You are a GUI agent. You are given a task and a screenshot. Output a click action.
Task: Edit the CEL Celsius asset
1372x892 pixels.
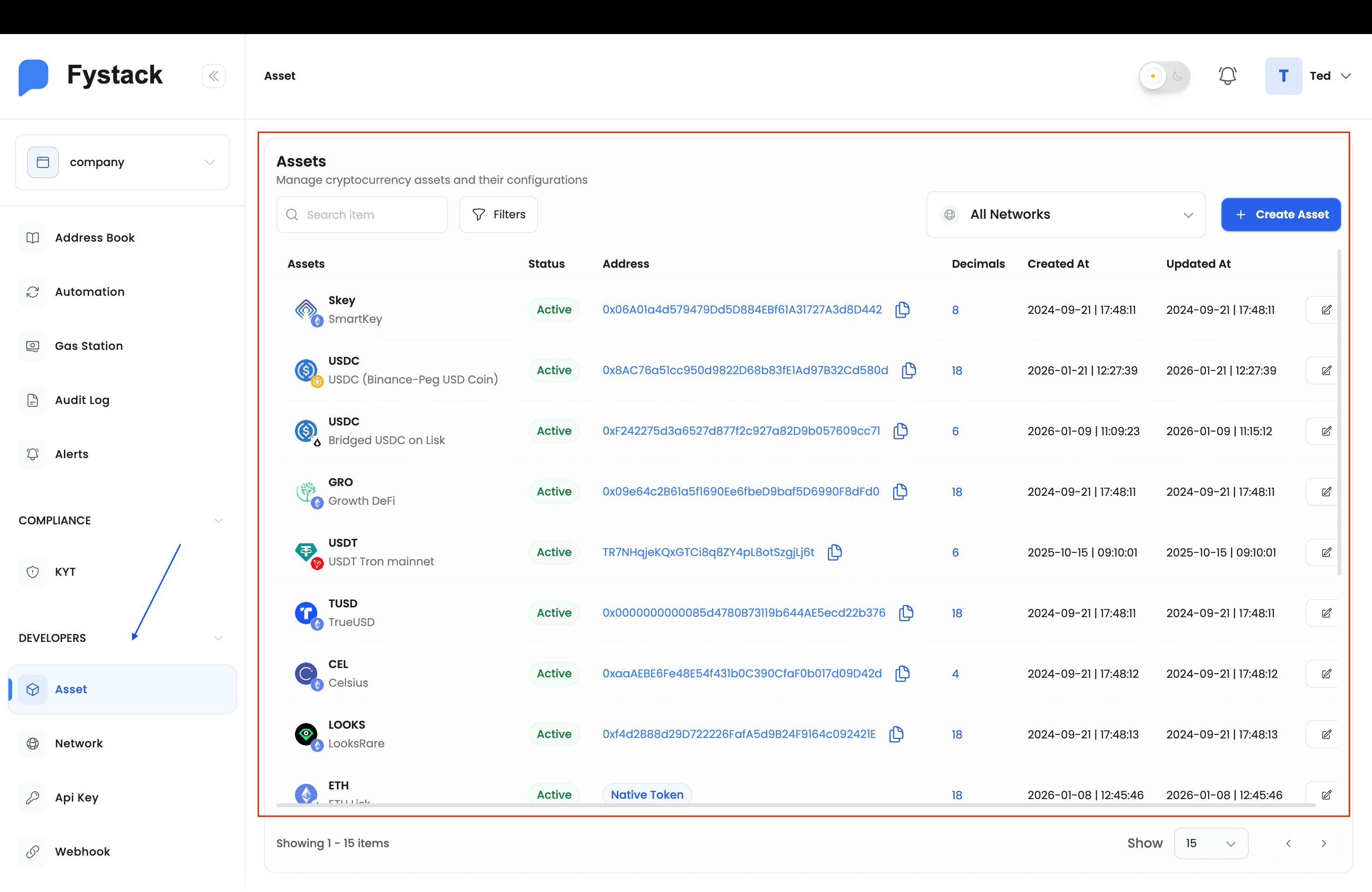click(x=1325, y=674)
